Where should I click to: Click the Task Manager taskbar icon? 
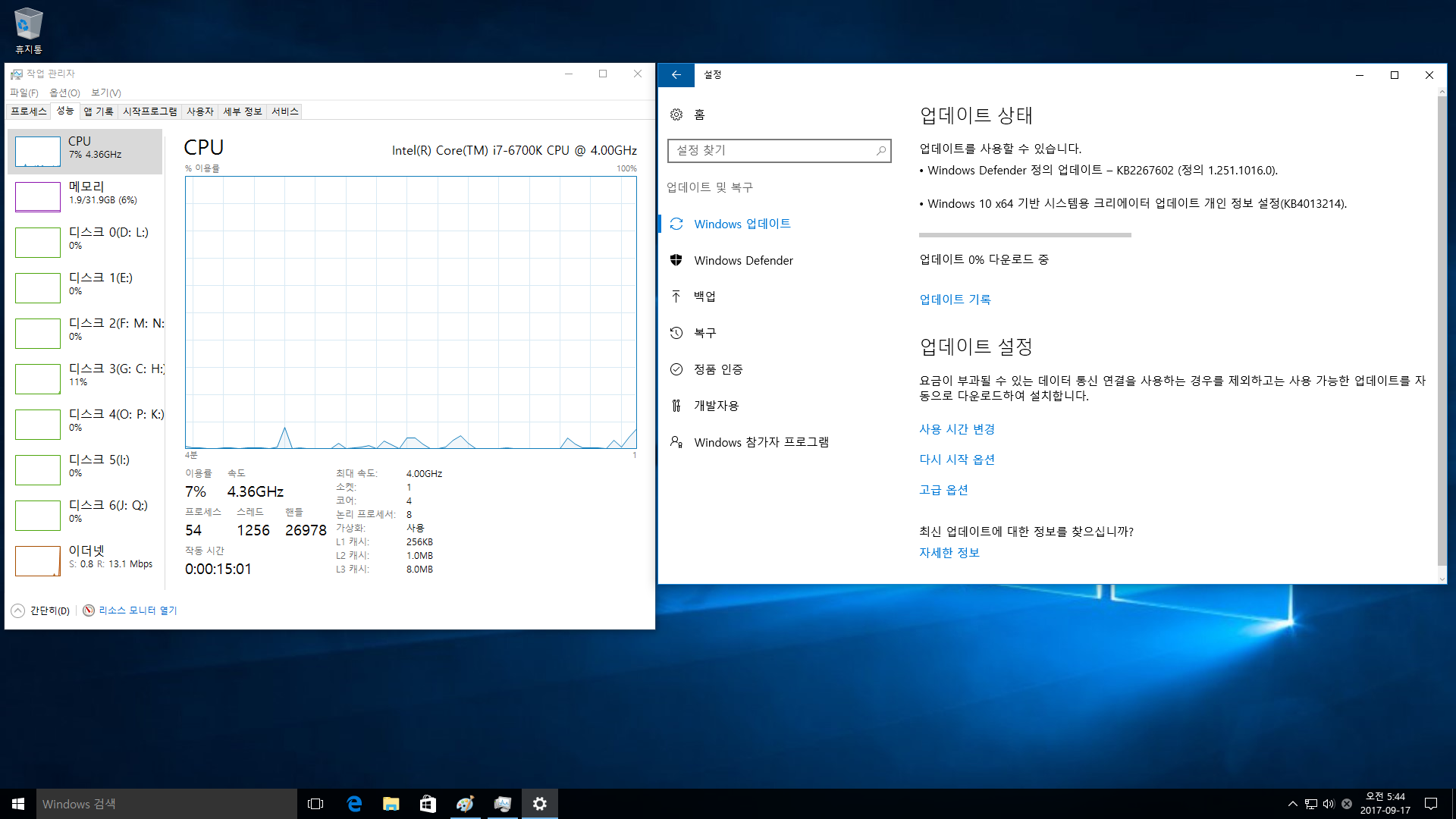click(502, 804)
